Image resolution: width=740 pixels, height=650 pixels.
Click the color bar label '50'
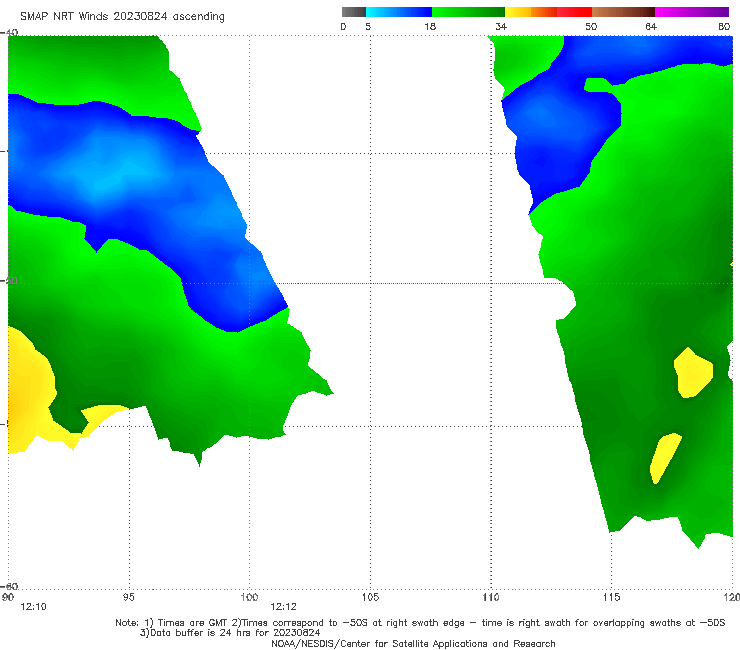click(x=591, y=26)
